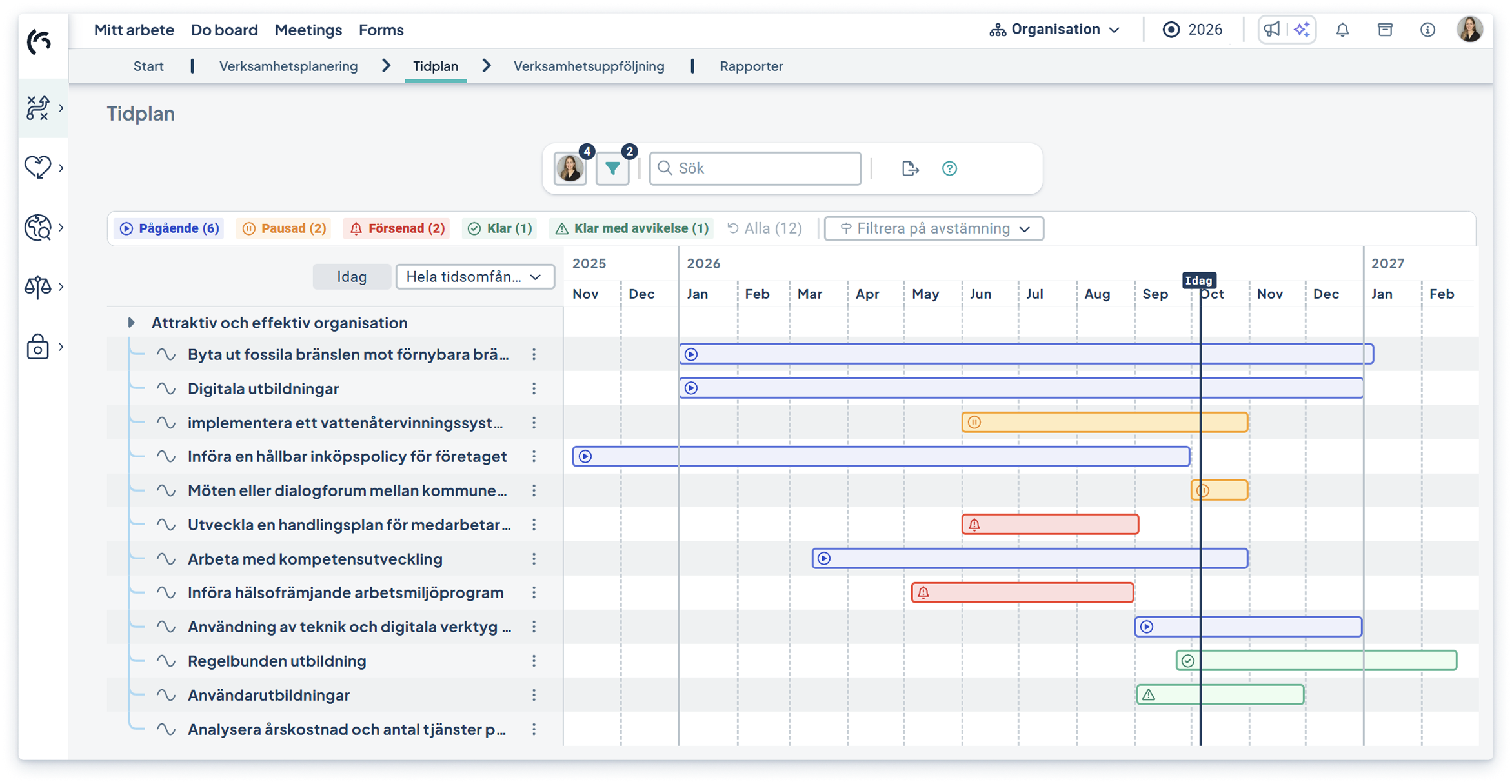This screenshot has height=784, width=1512.
Task: Click the user profile avatar in header
Action: tap(1470, 30)
